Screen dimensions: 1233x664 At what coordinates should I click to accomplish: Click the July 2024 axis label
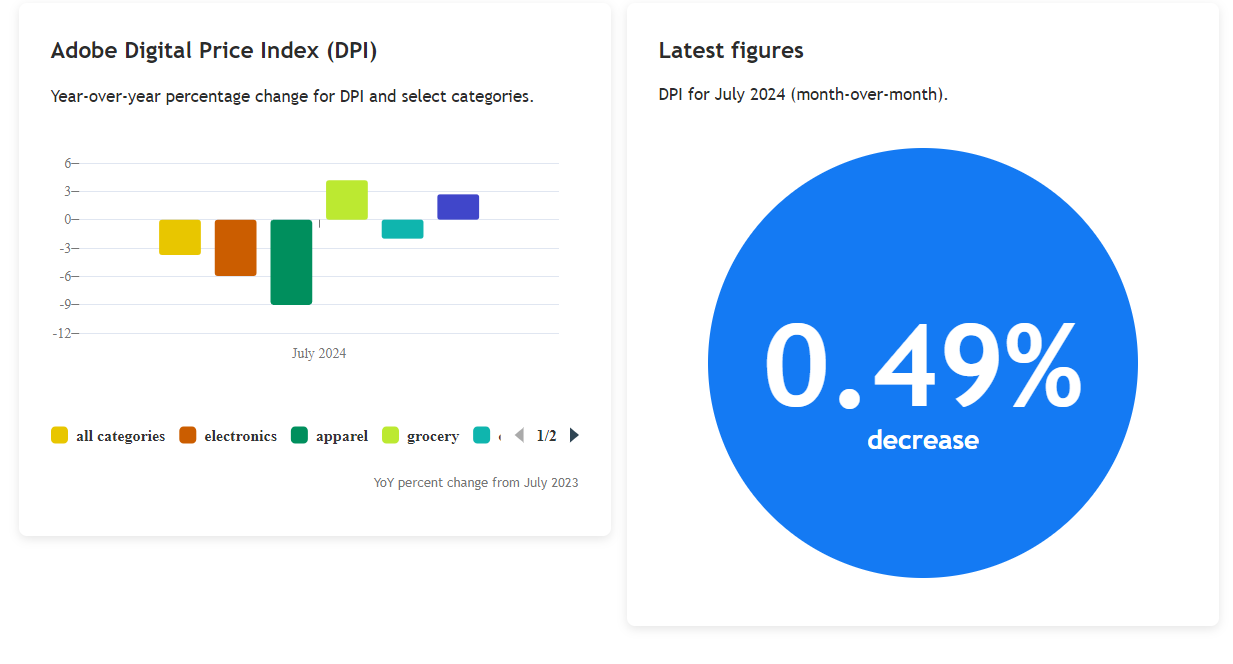tap(319, 353)
